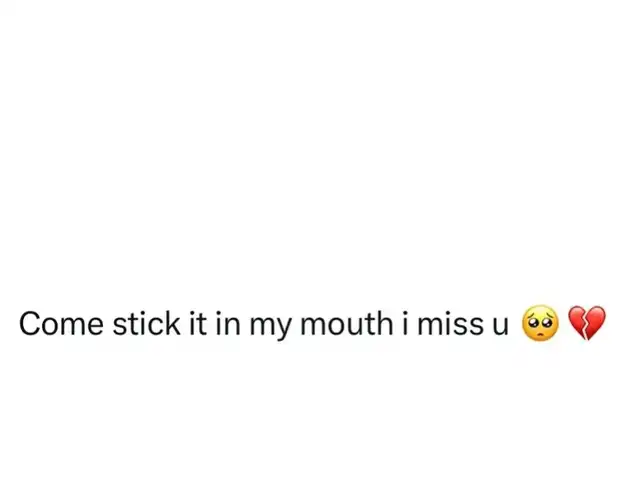Viewport: 640px width, 481px height.
Task: Click the word "stick"
Action: [x=146, y=323]
